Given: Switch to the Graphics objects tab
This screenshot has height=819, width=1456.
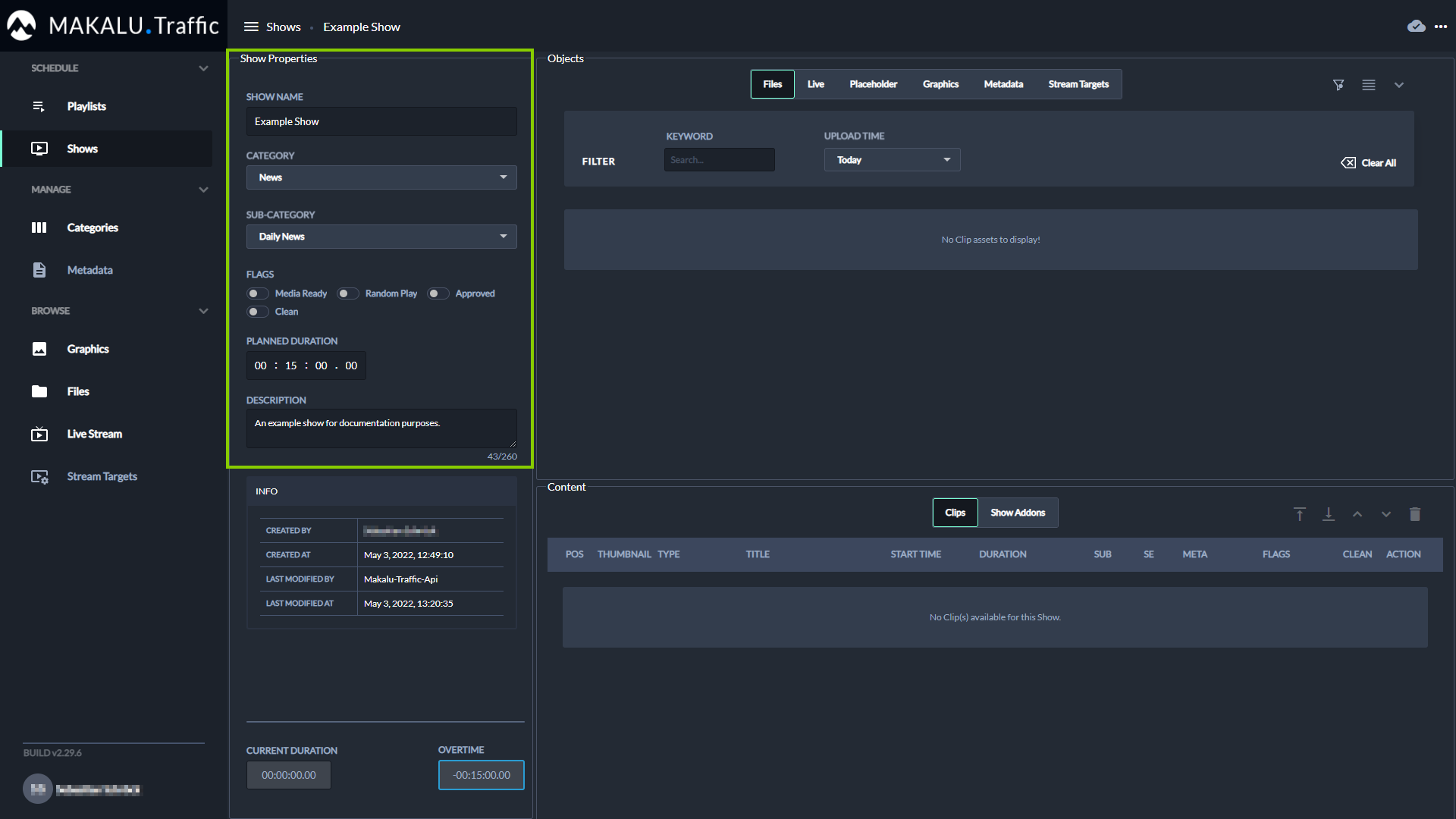Looking at the screenshot, I should 940,84.
